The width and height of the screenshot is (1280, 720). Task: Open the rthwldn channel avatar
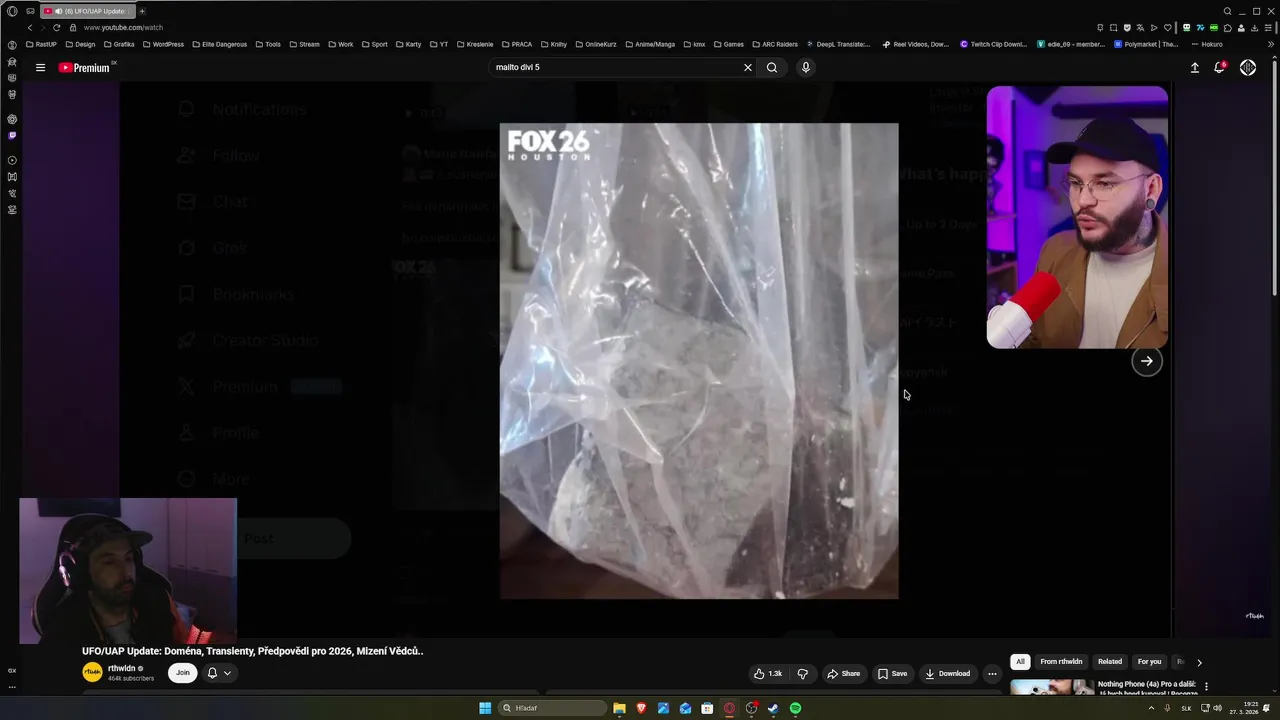point(92,673)
